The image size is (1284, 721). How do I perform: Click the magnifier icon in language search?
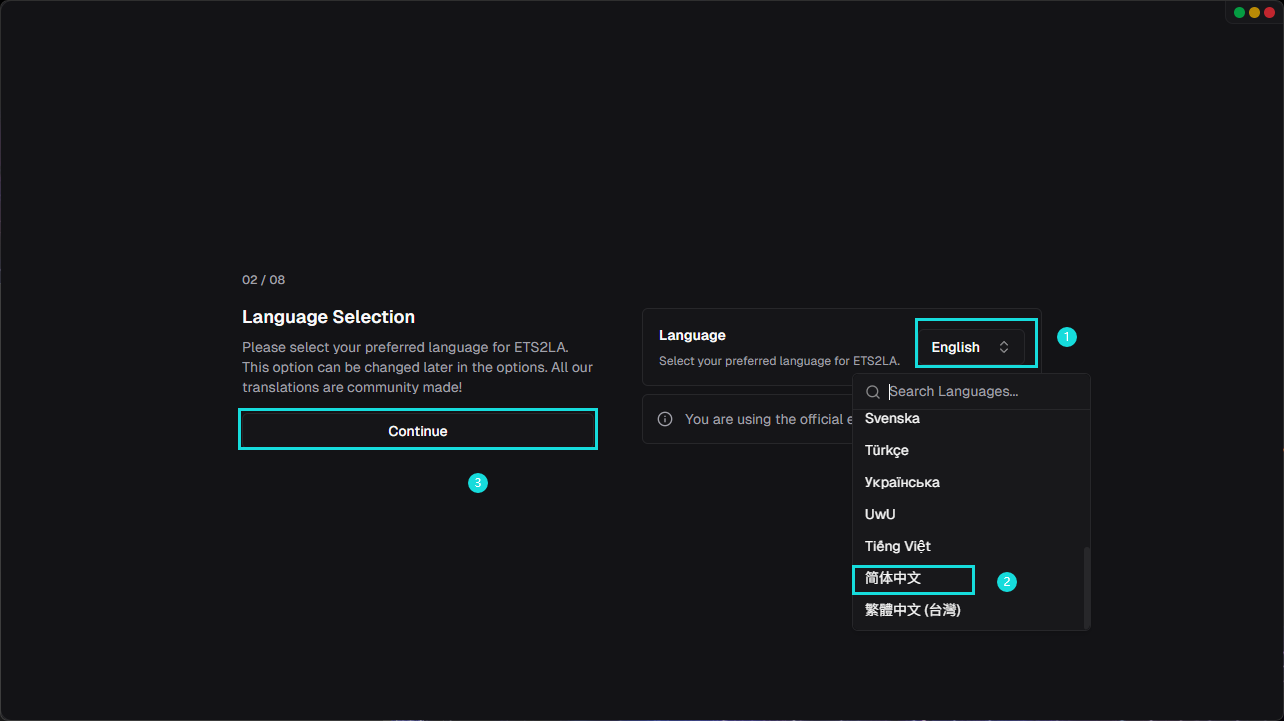coord(873,392)
